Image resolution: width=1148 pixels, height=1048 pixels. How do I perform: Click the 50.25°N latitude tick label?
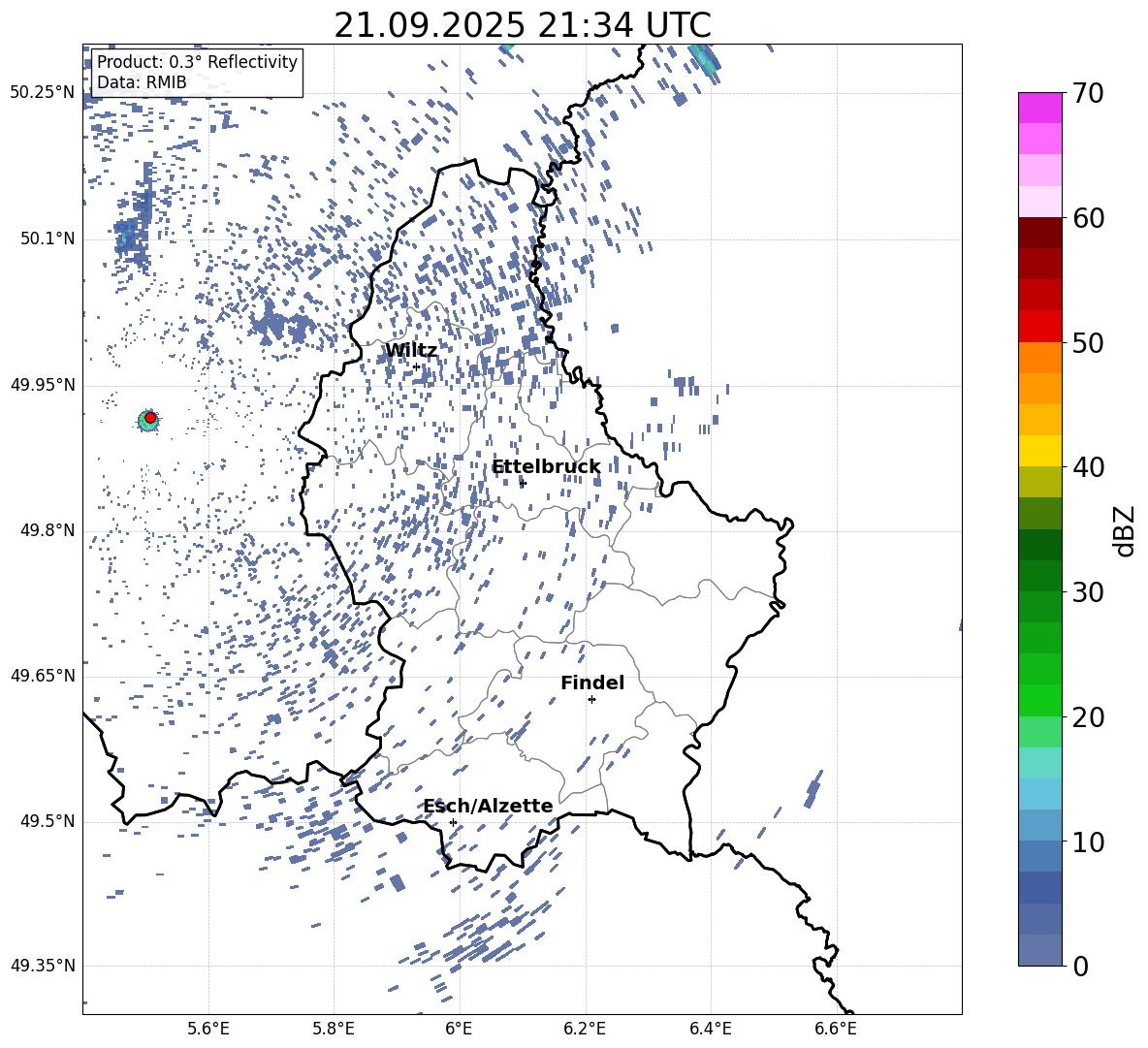coord(43,93)
